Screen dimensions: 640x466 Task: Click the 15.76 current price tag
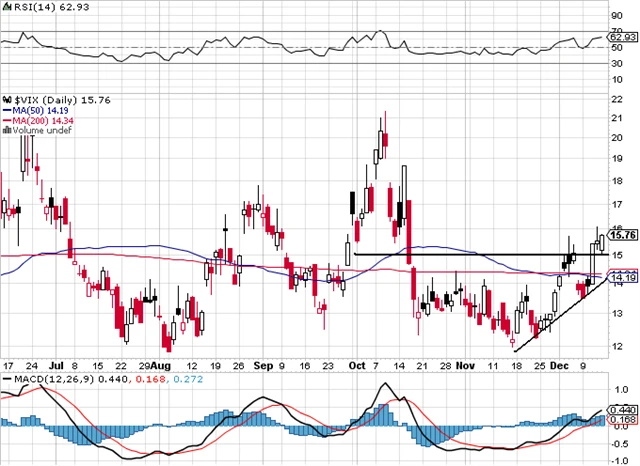click(x=623, y=235)
